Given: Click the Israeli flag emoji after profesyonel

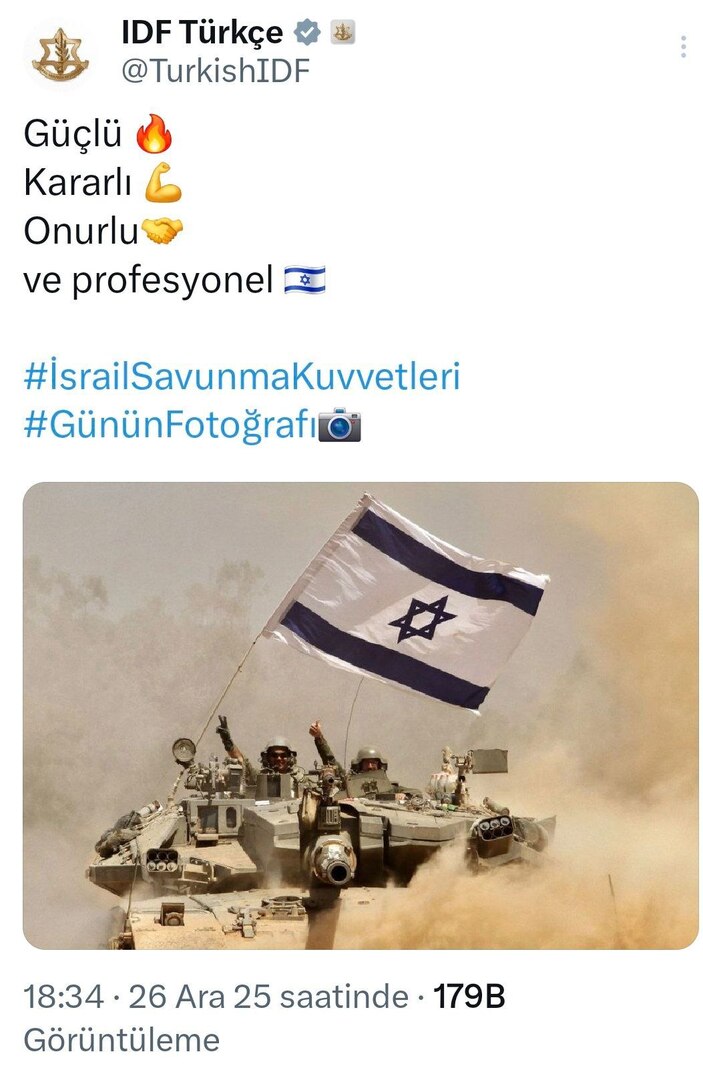Looking at the screenshot, I should pyautogui.click(x=305, y=280).
